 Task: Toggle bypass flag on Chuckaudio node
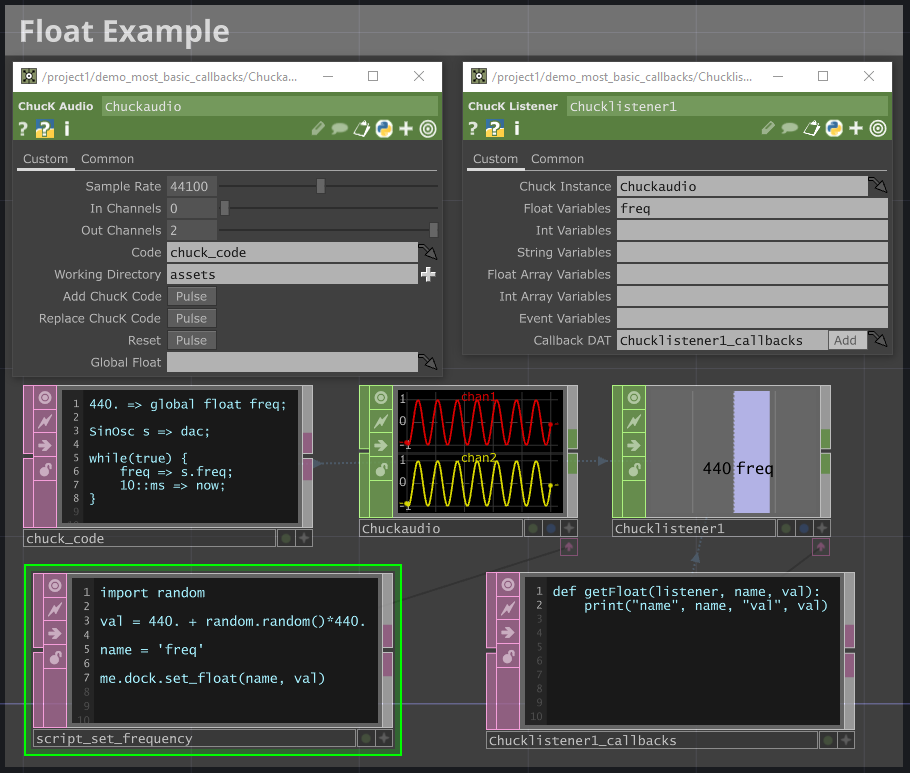tap(381, 422)
